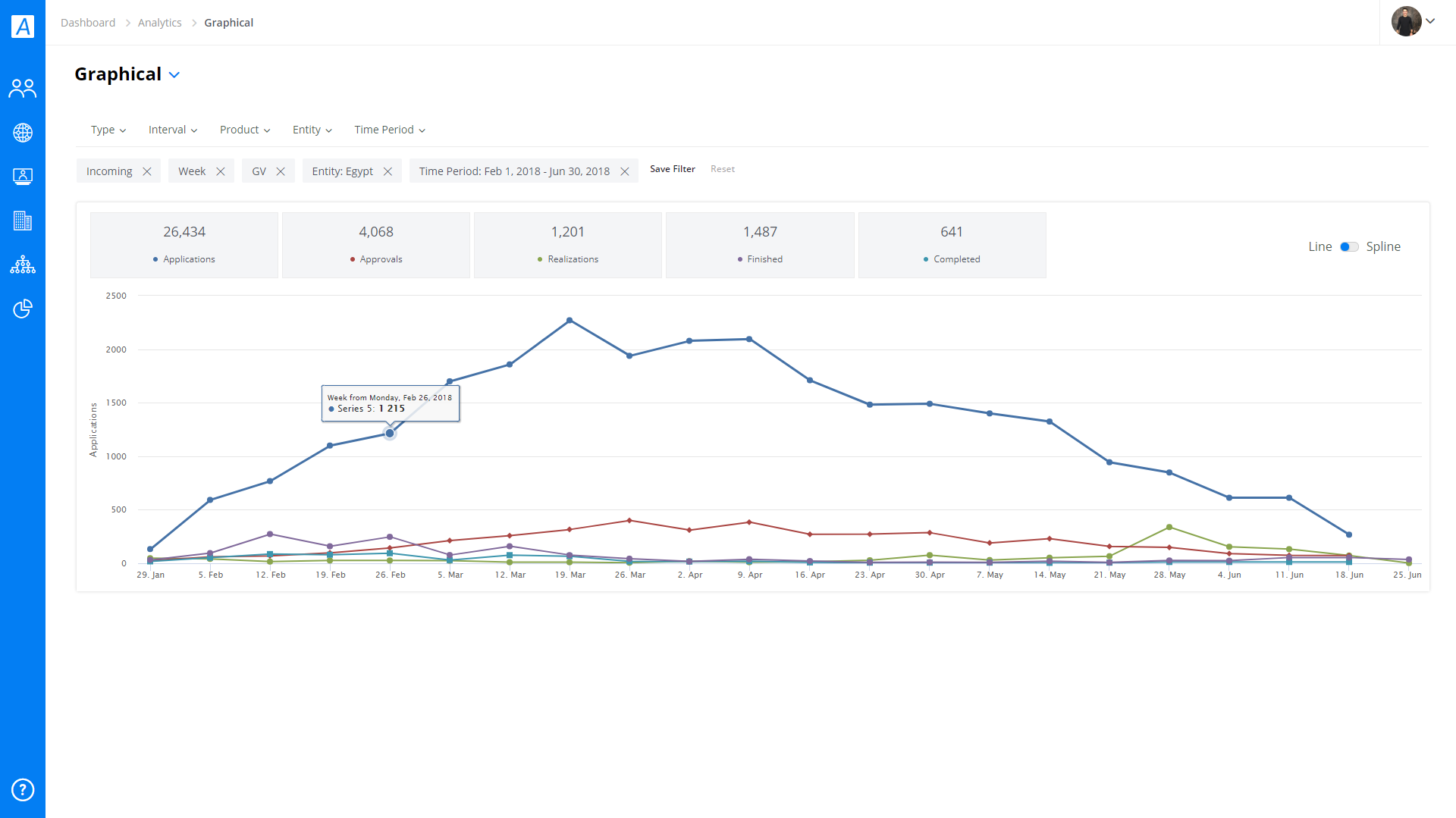Open the hierarchy tree icon in sidebar
The width and height of the screenshot is (1456, 818).
click(23, 265)
